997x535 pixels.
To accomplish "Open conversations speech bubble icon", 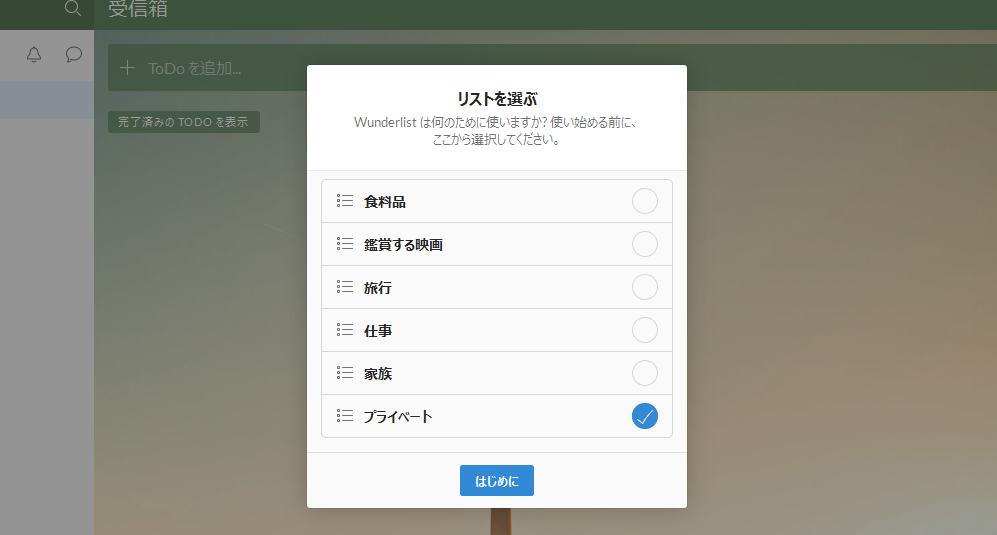I will pos(74,54).
